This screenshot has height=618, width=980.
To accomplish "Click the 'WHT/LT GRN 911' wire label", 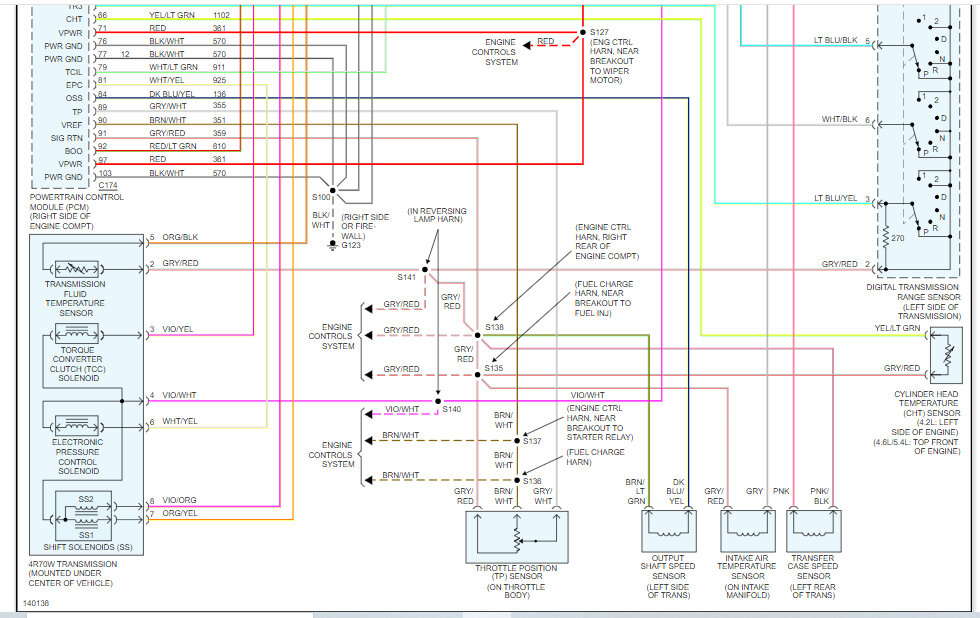I will pos(188,67).
